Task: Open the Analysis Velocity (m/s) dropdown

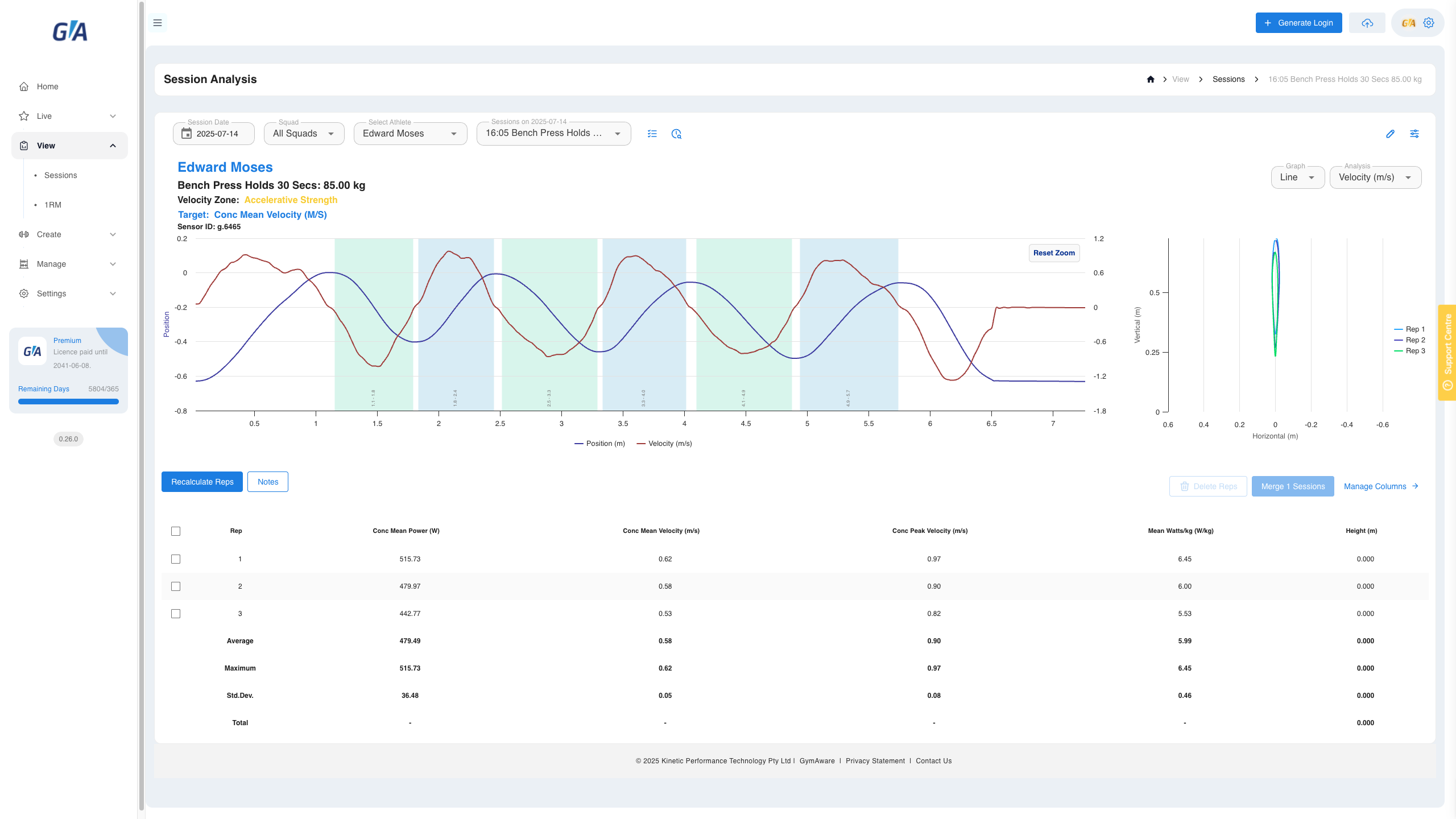Action: click(x=1375, y=177)
